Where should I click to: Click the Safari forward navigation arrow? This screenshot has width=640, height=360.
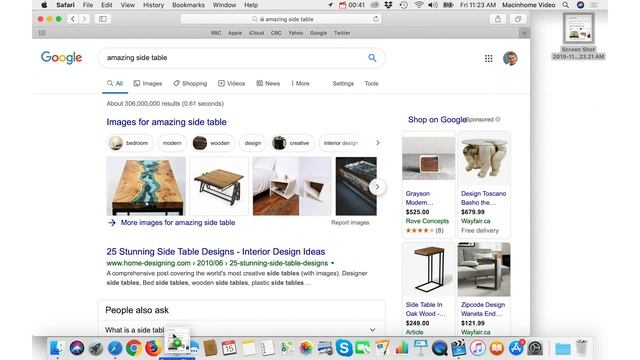pos(84,19)
